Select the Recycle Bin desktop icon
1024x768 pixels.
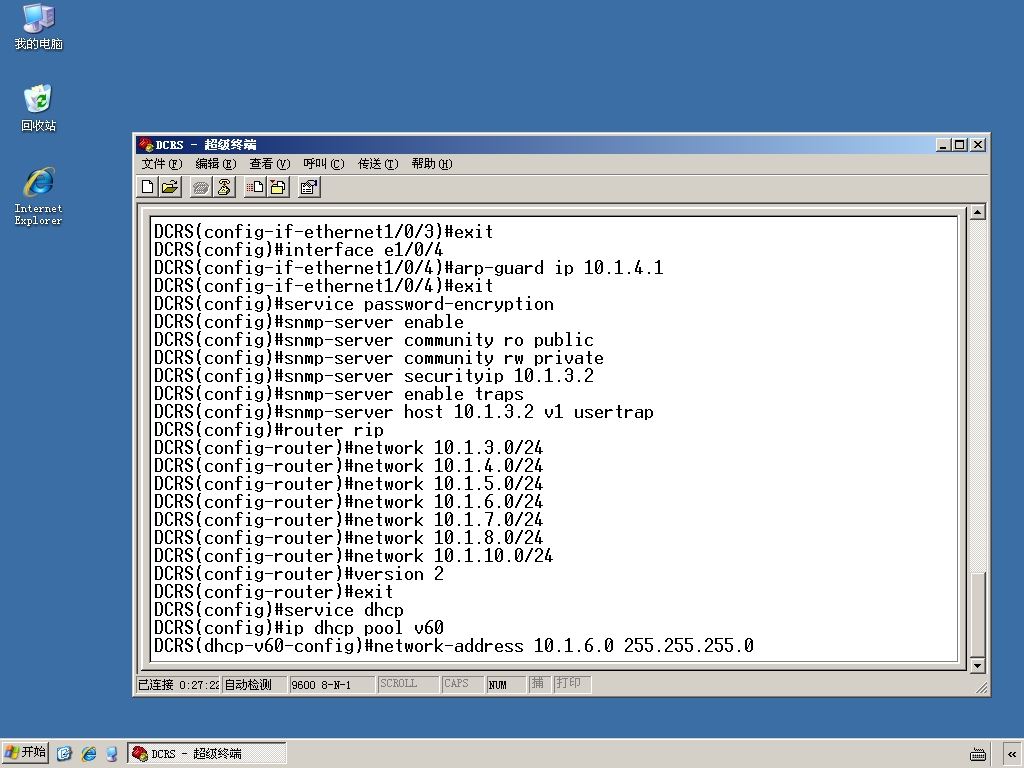39,108
